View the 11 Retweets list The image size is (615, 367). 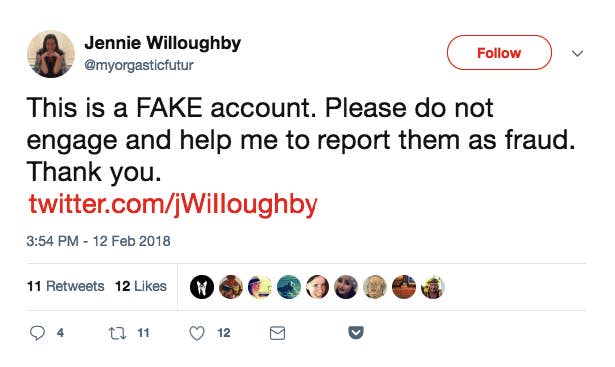[x=66, y=286]
